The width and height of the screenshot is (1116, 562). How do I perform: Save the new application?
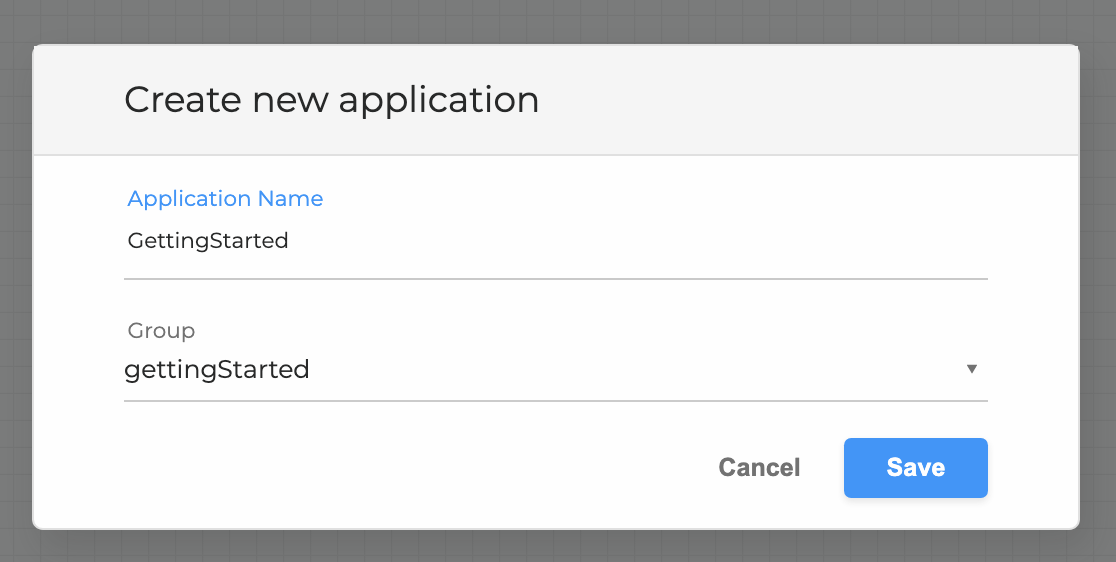coord(915,467)
